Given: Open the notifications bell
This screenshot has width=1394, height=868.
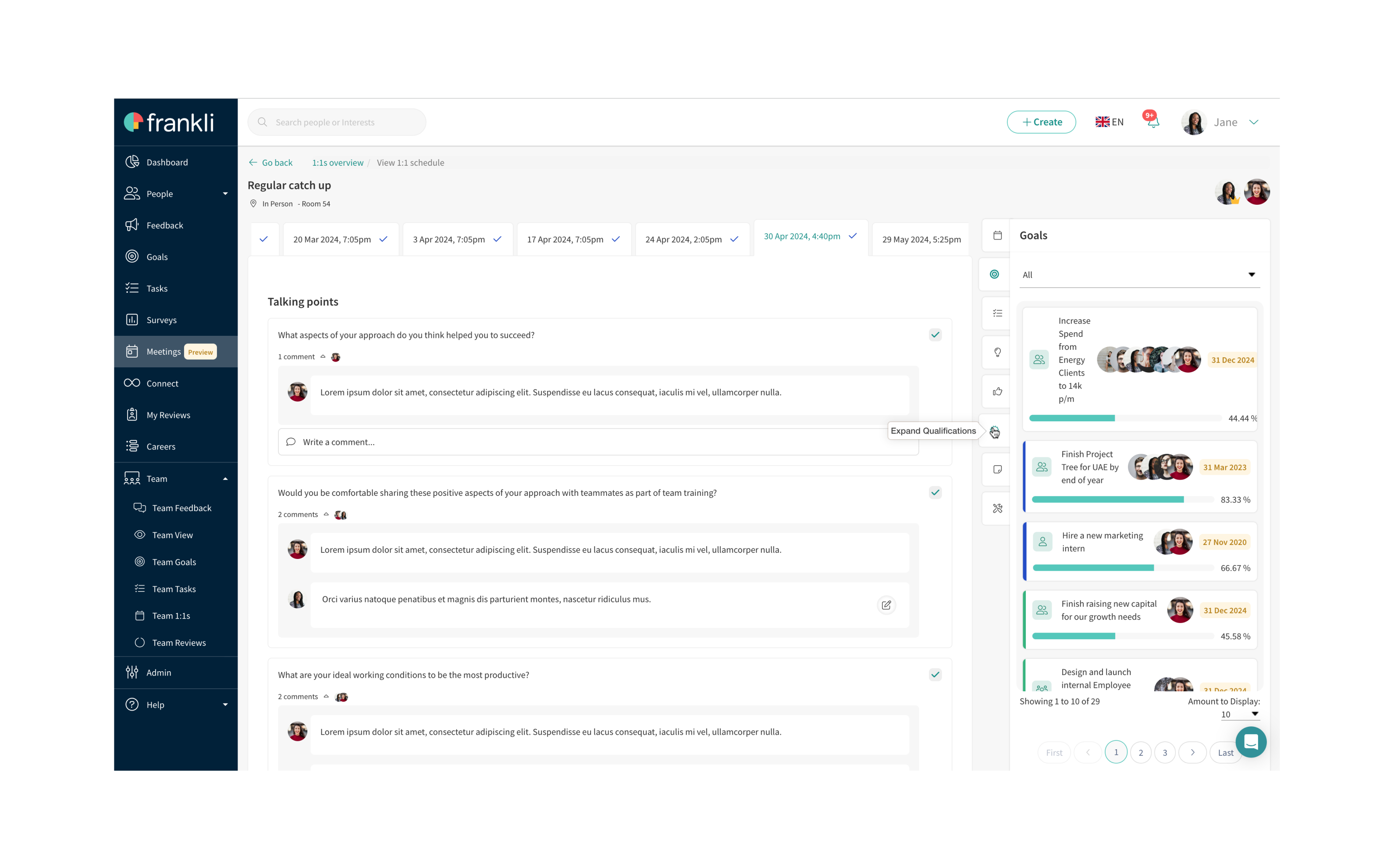Looking at the screenshot, I should pyautogui.click(x=1152, y=122).
